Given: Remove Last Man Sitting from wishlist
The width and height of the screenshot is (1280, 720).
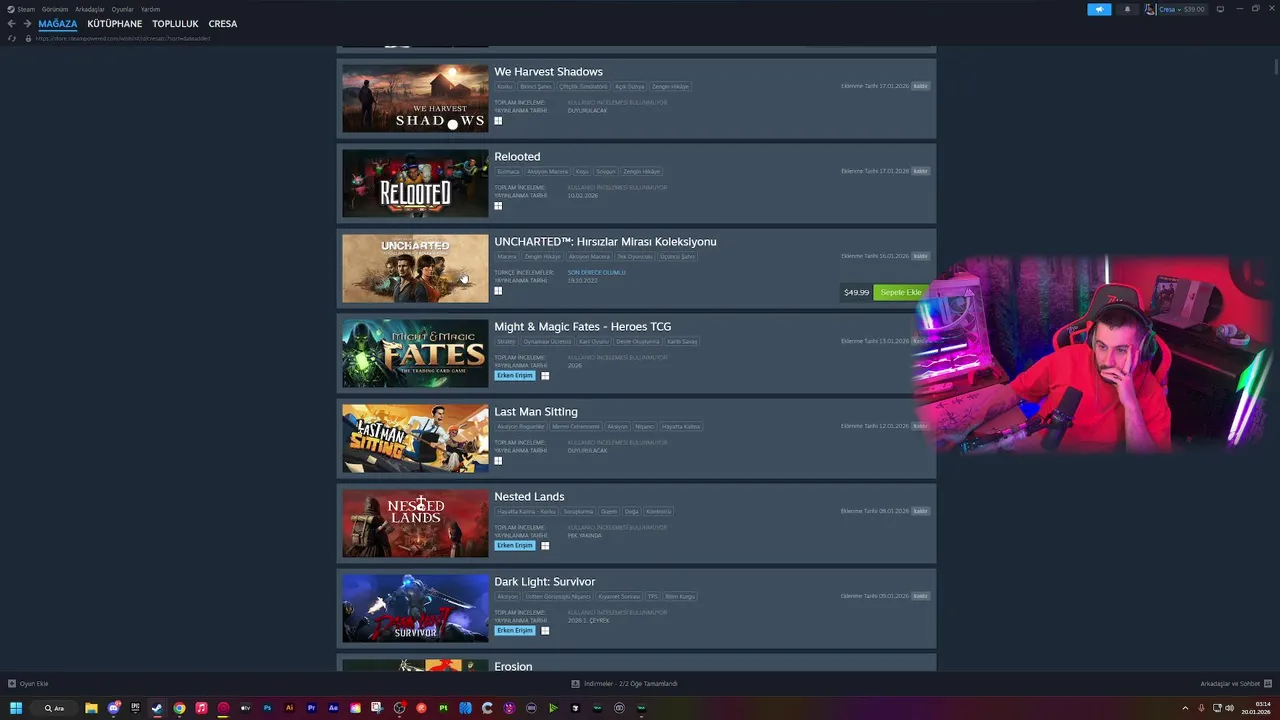Looking at the screenshot, I should coord(921,426).
